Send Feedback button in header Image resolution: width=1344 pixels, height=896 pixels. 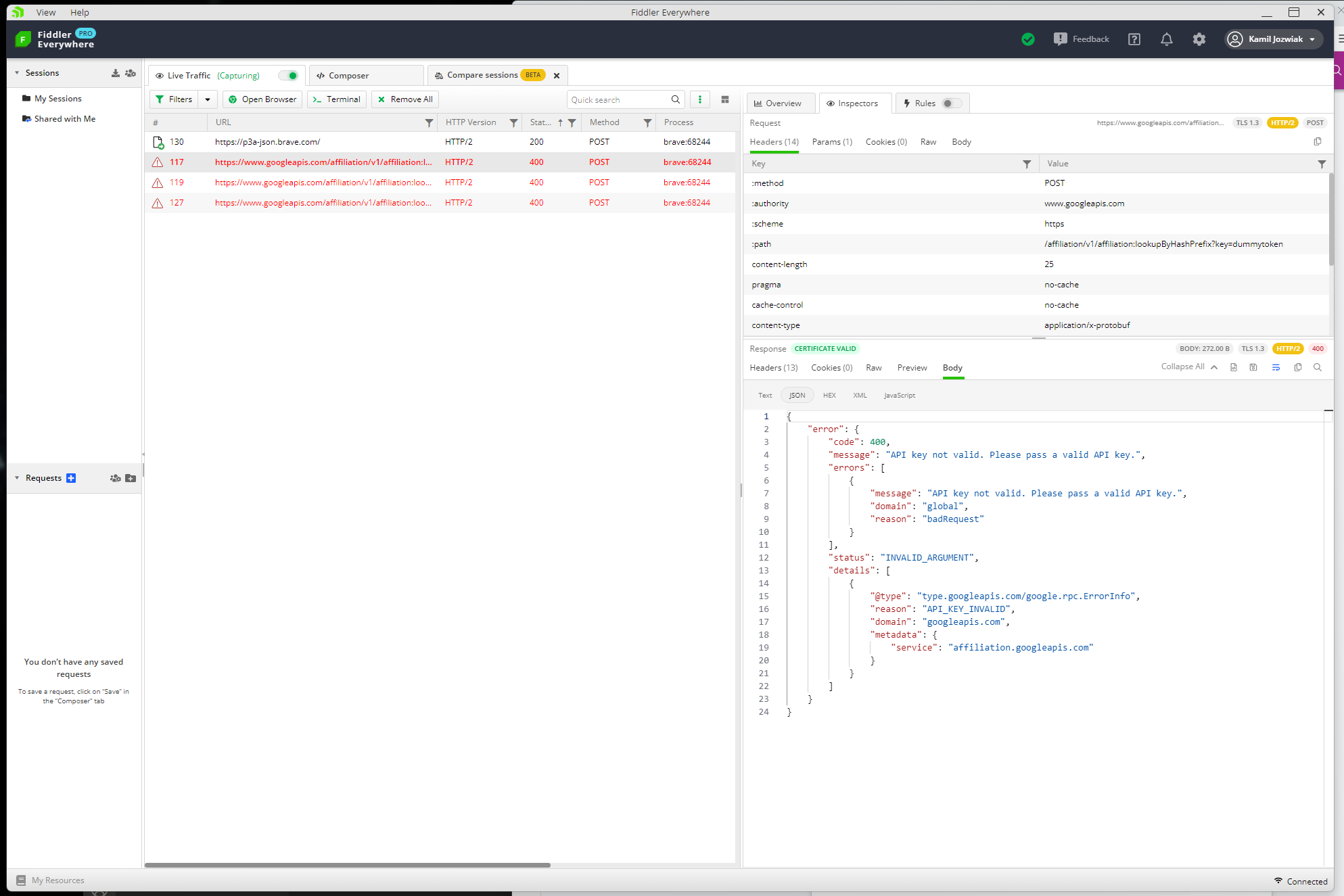pyautogui.click(x=1082, y=39)
